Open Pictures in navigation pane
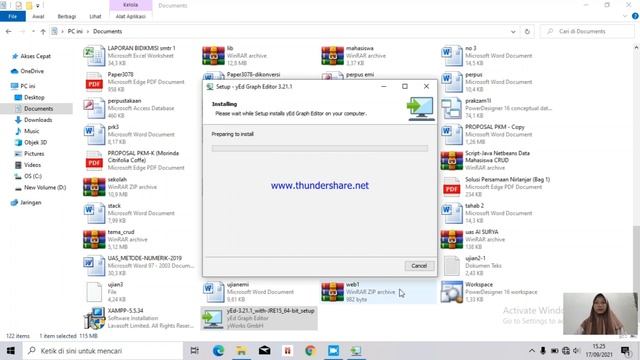Screen dimensions: 640x360 pos(34,154)
